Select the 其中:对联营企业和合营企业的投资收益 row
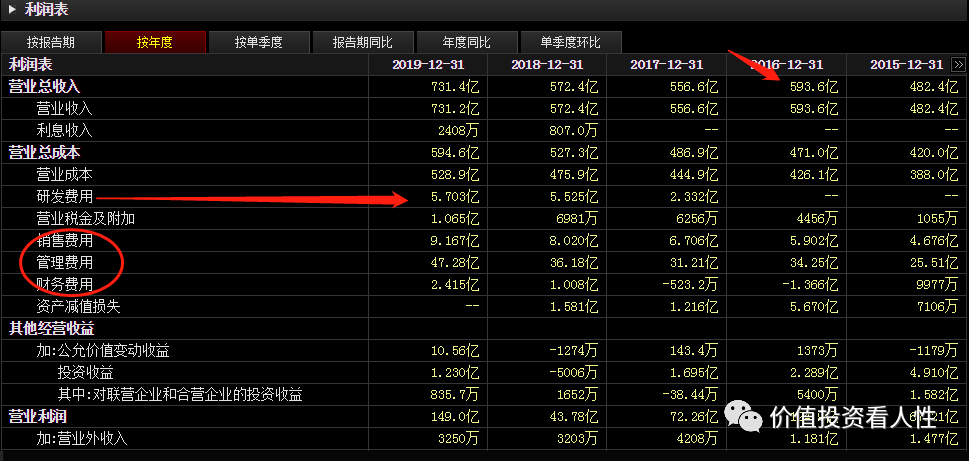 click(180, 395)
